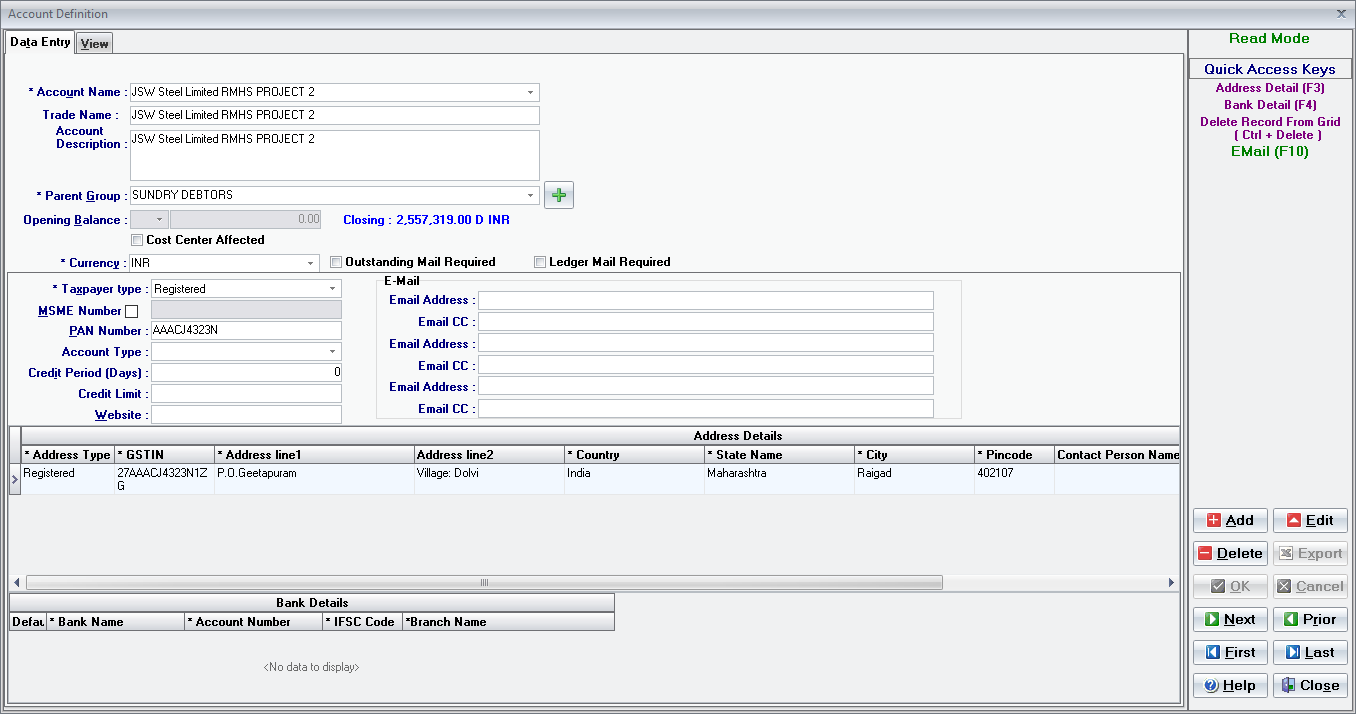Click the Raigad city cell

[914, 479]
